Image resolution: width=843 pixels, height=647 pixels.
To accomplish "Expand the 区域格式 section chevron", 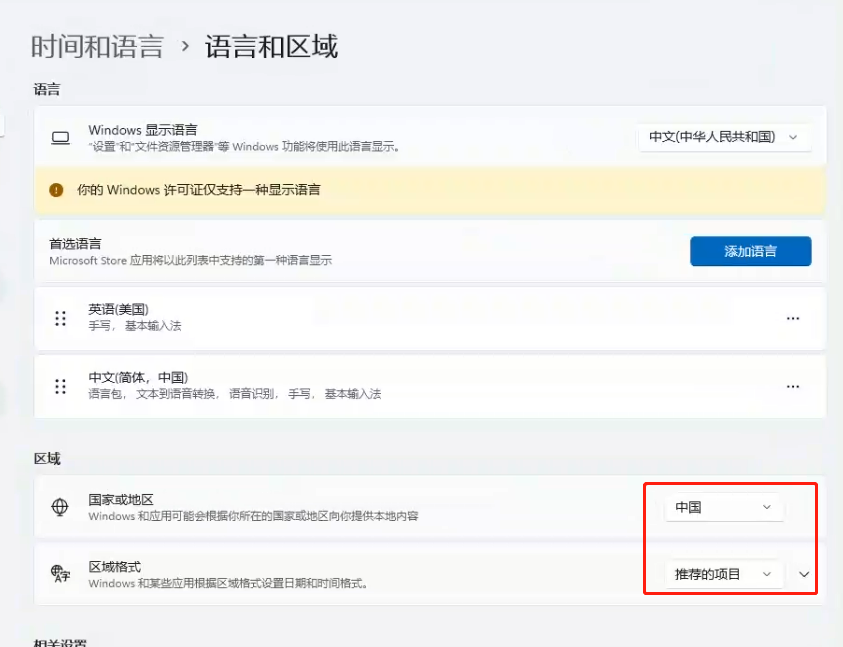I will [x=804, y=574].
